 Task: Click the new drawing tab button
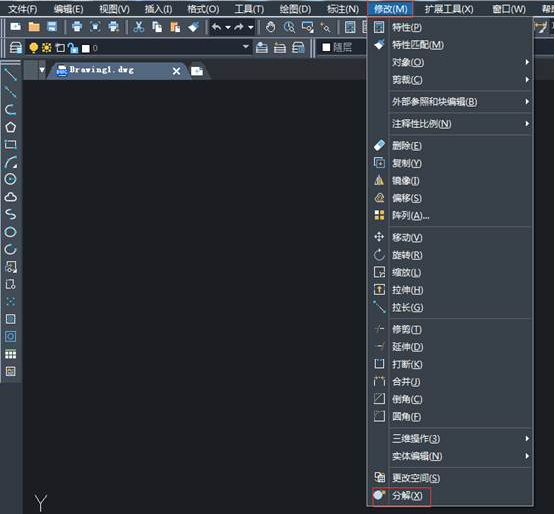[x=197, y=71]
